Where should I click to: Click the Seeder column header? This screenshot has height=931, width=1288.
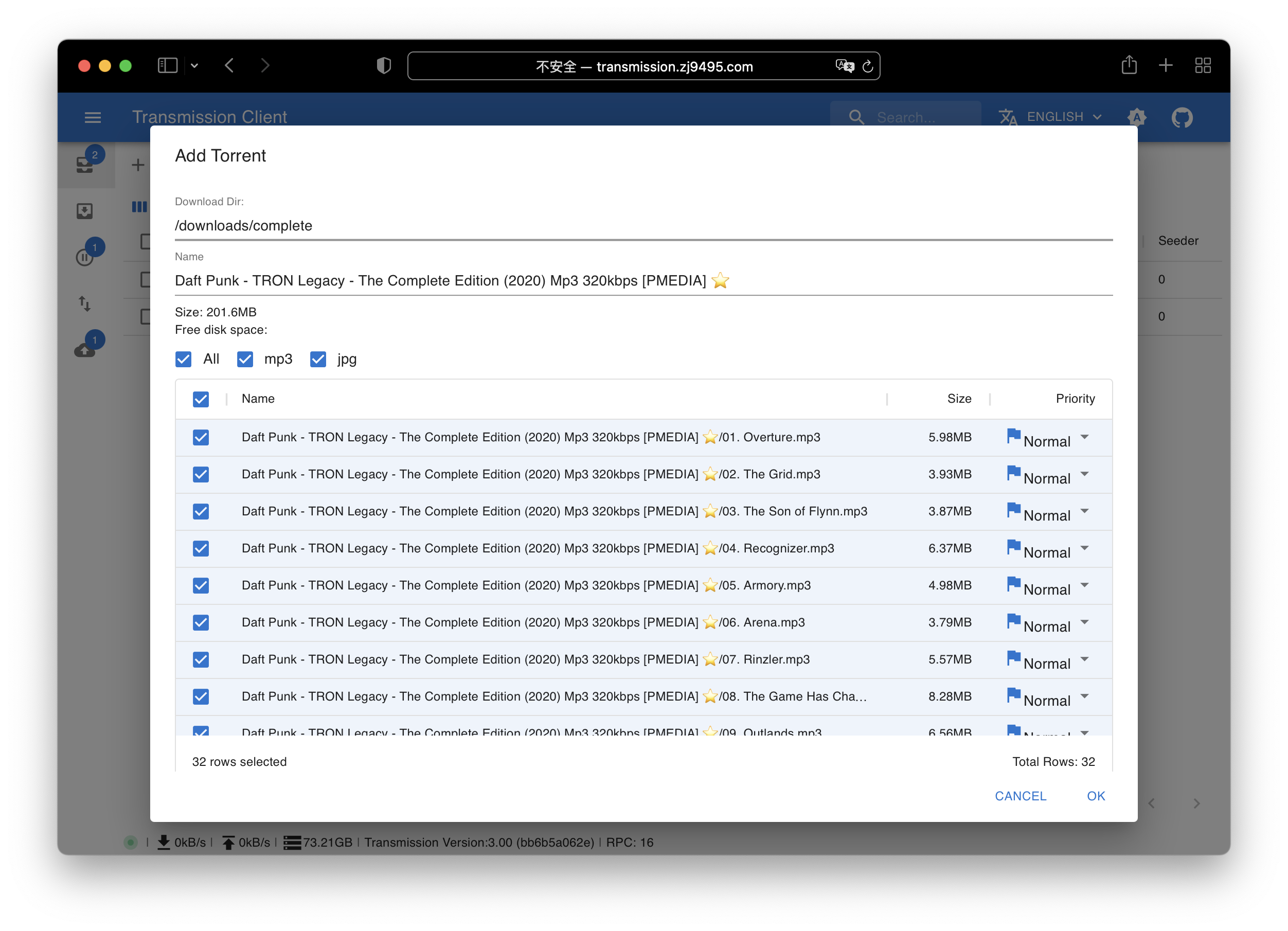point(1178,241)
